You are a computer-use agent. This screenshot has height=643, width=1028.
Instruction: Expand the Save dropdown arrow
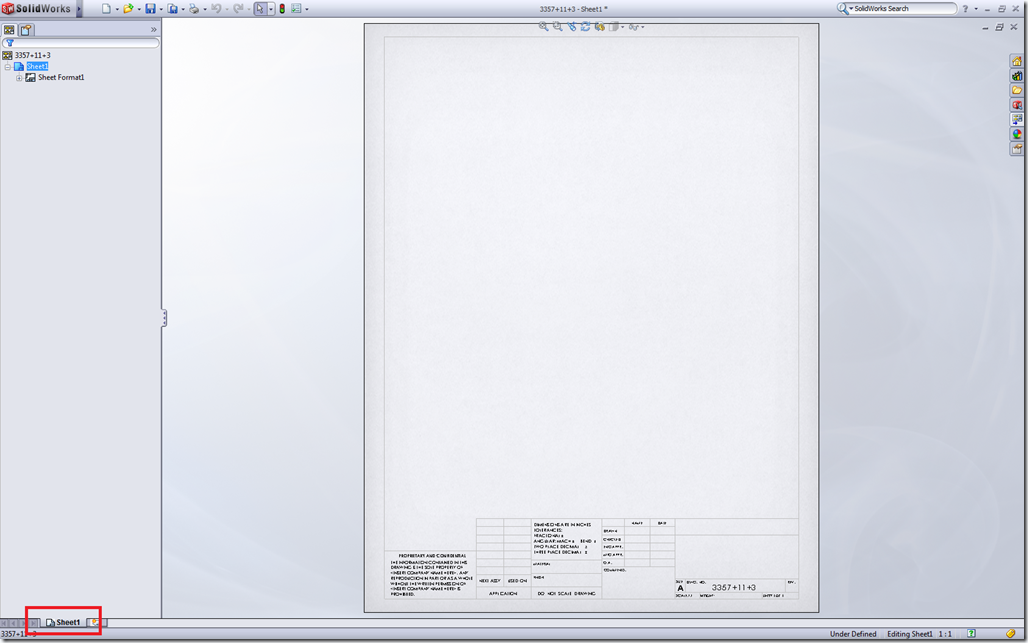click(161, 9)
